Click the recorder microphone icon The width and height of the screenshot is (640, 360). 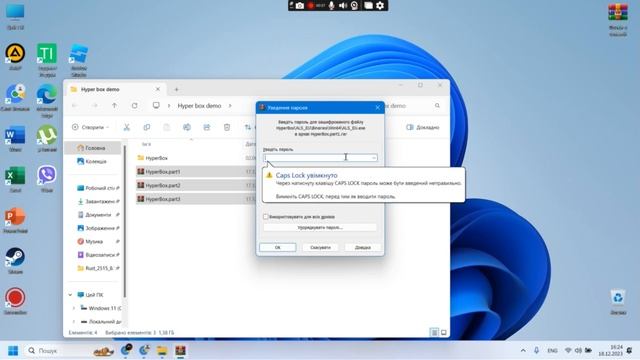pos(331,5)
